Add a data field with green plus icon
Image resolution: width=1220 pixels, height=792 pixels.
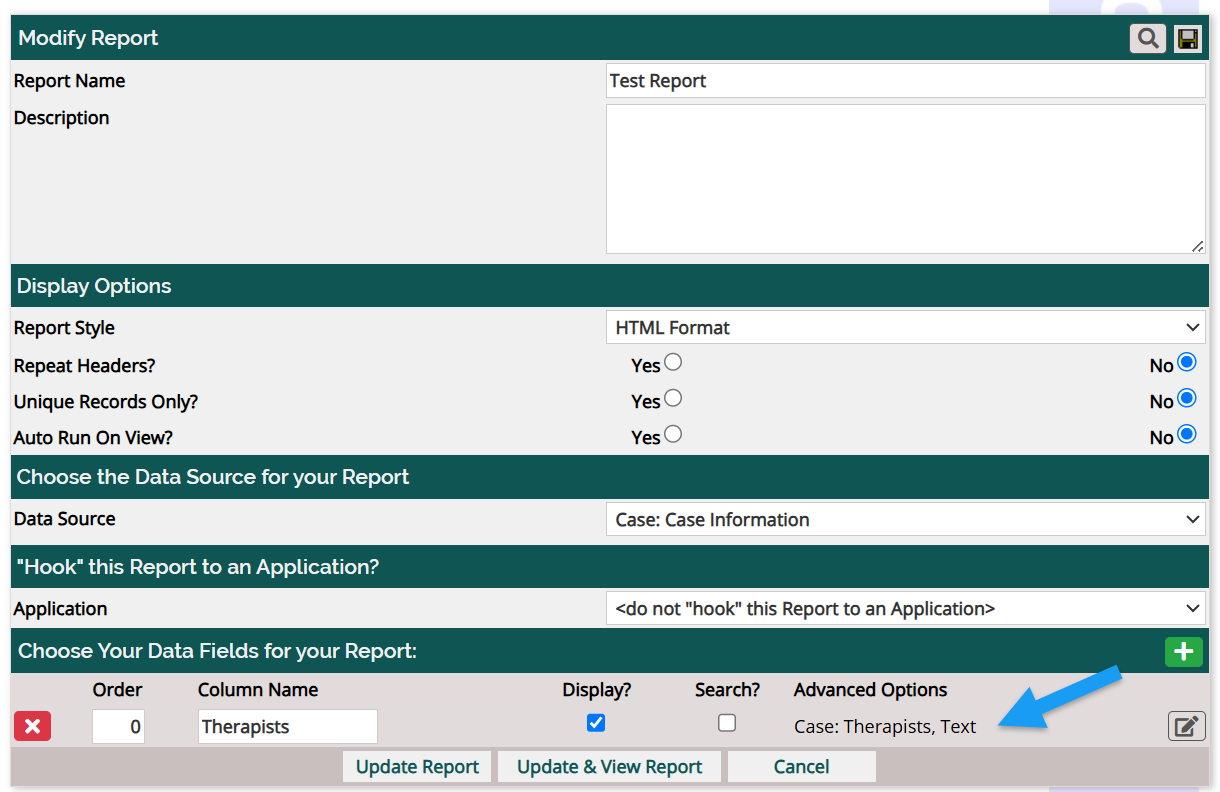[1184, 652]
